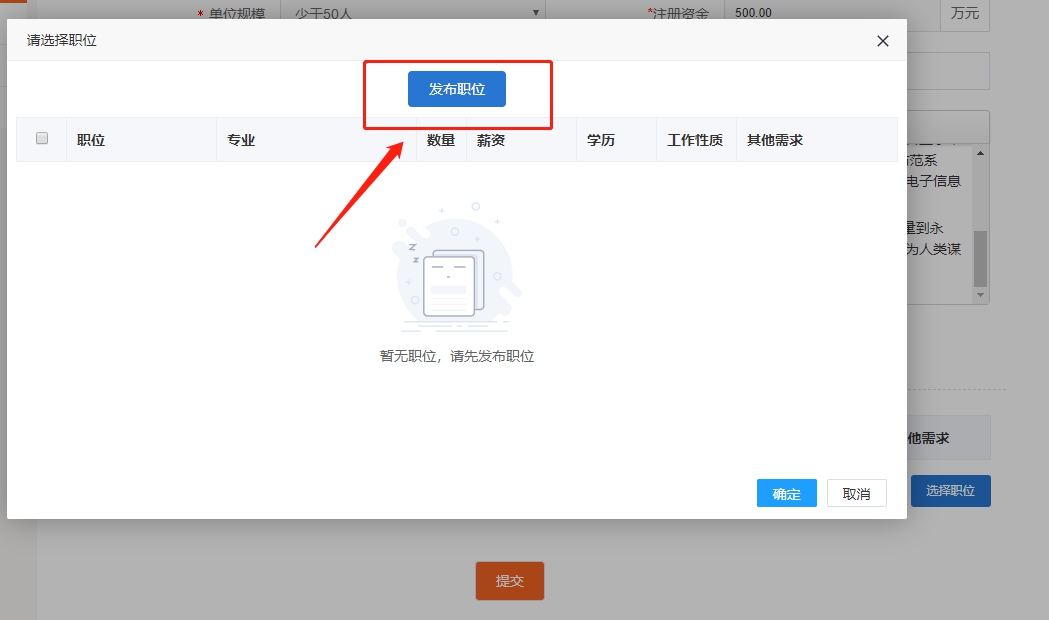The width and height of the screenshot is (1049, 620).
Task: Click the 专业 column header
Action: point(241,140)
